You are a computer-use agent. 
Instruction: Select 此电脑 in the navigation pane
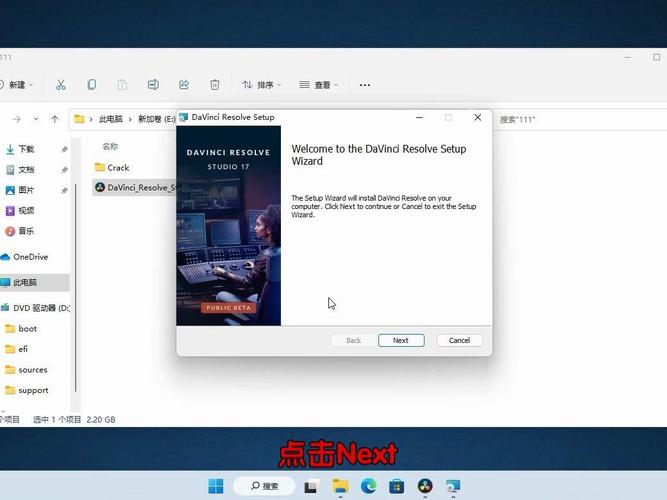coord(34,283)
